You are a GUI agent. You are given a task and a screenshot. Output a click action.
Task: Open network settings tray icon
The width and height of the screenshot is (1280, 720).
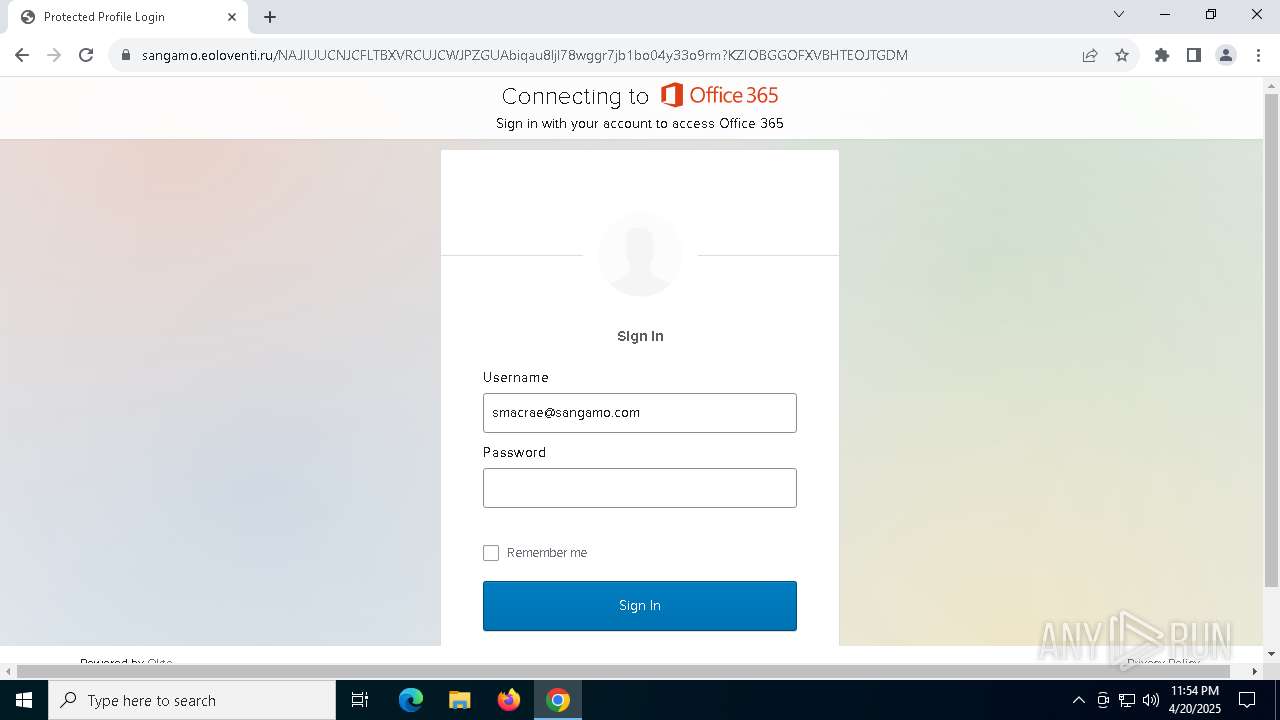coord(1127,700)
